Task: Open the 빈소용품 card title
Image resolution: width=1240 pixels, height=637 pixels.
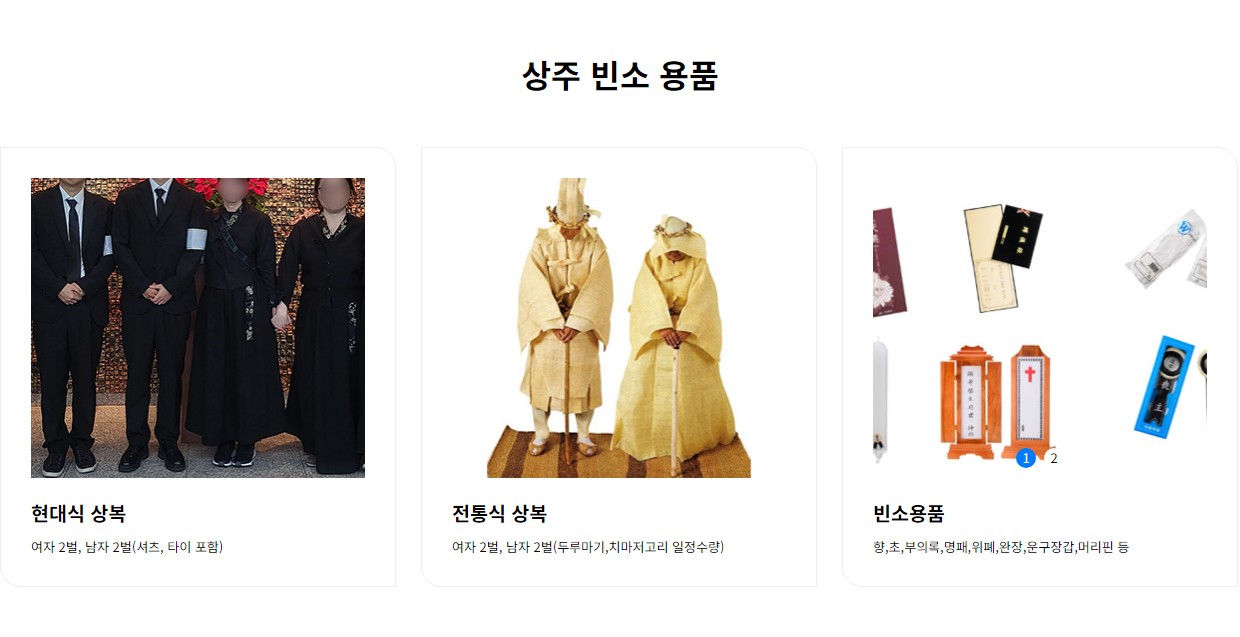Action: (908, 514)
